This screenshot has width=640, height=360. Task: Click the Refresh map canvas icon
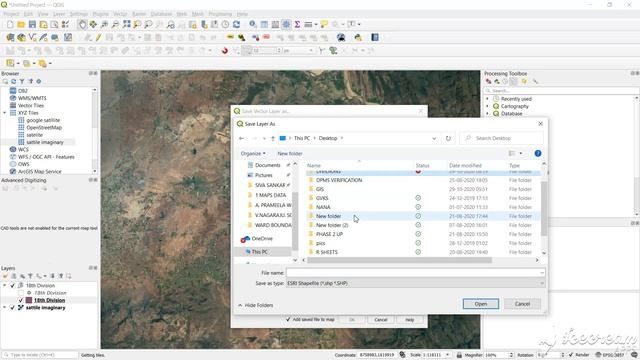pos(236,24)
